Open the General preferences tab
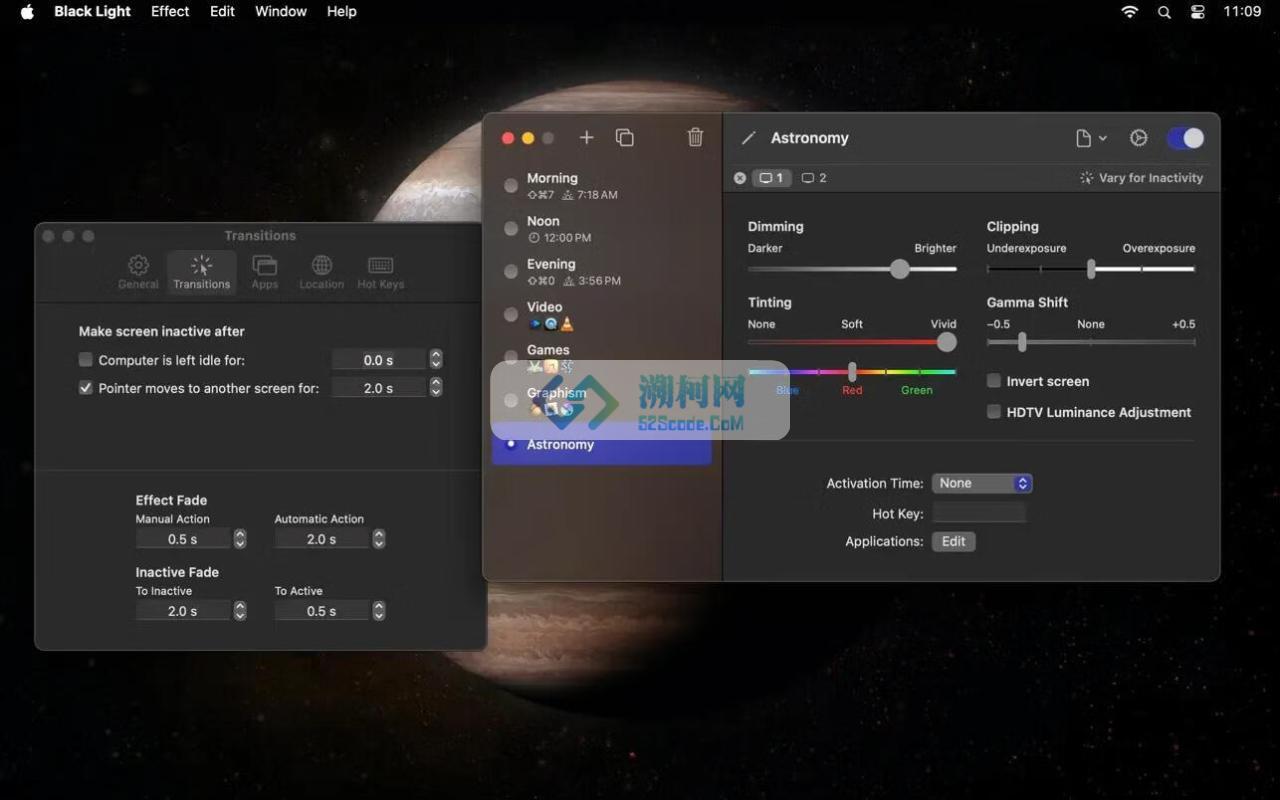 138,271
